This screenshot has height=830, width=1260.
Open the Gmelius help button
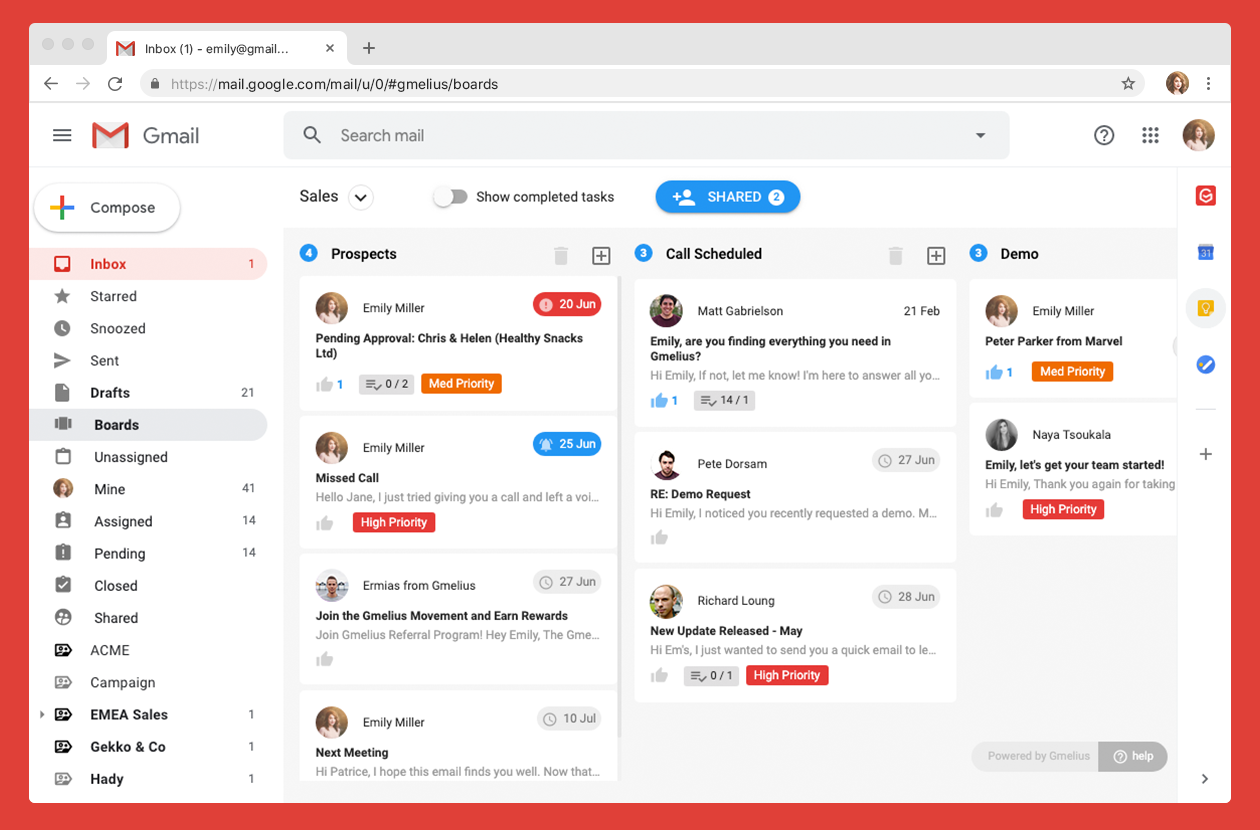pos(1133,756)
